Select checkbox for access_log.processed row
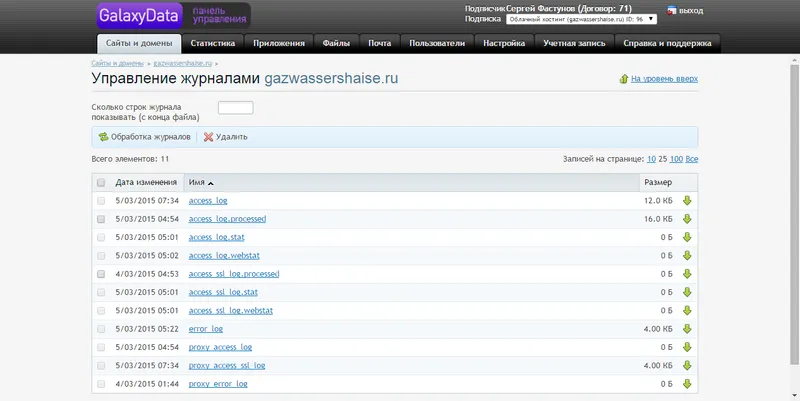Screen dimensions: 800x401 (101, 219)
